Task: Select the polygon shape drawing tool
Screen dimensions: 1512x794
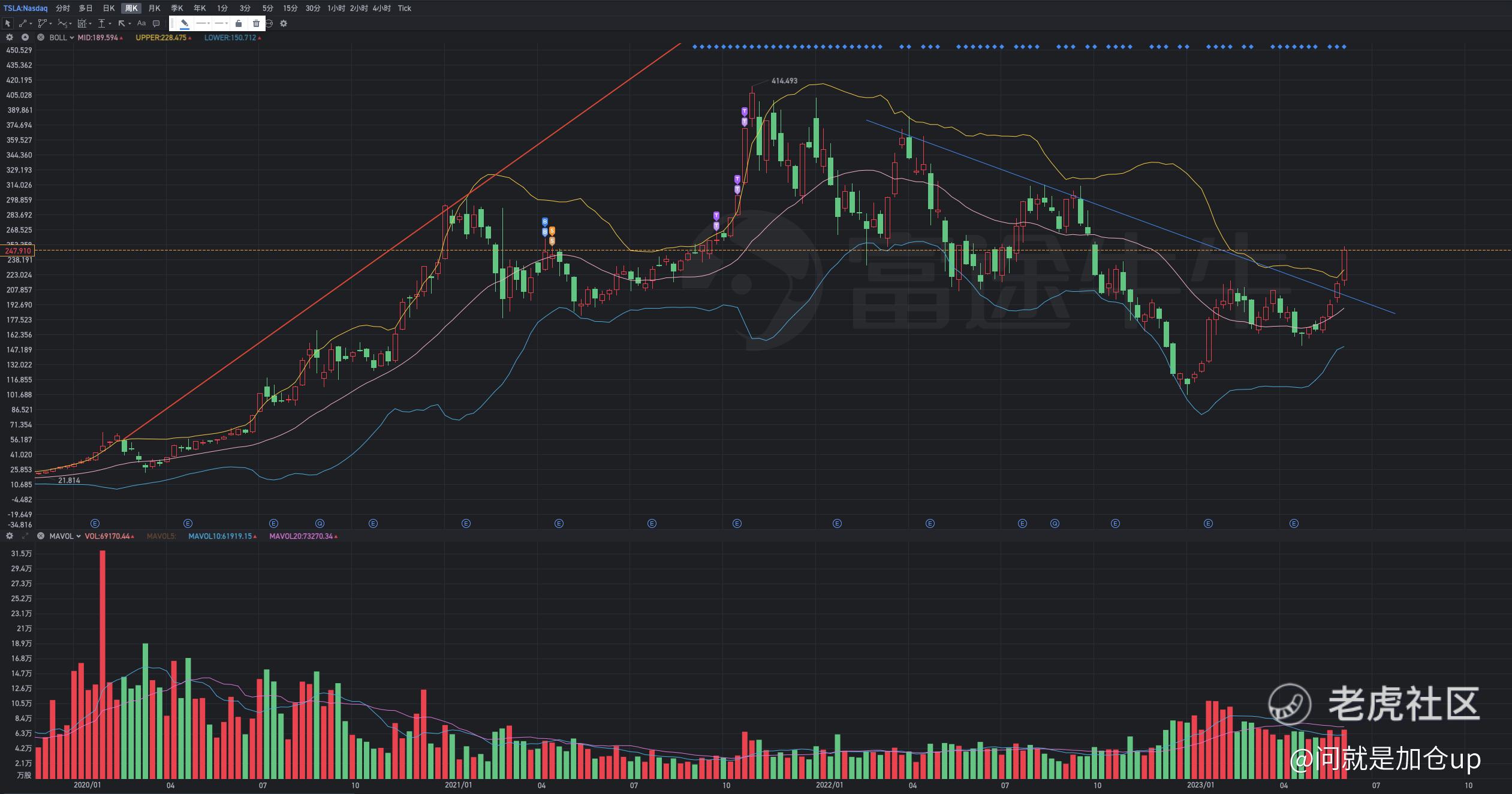Action: click(42, 23)
